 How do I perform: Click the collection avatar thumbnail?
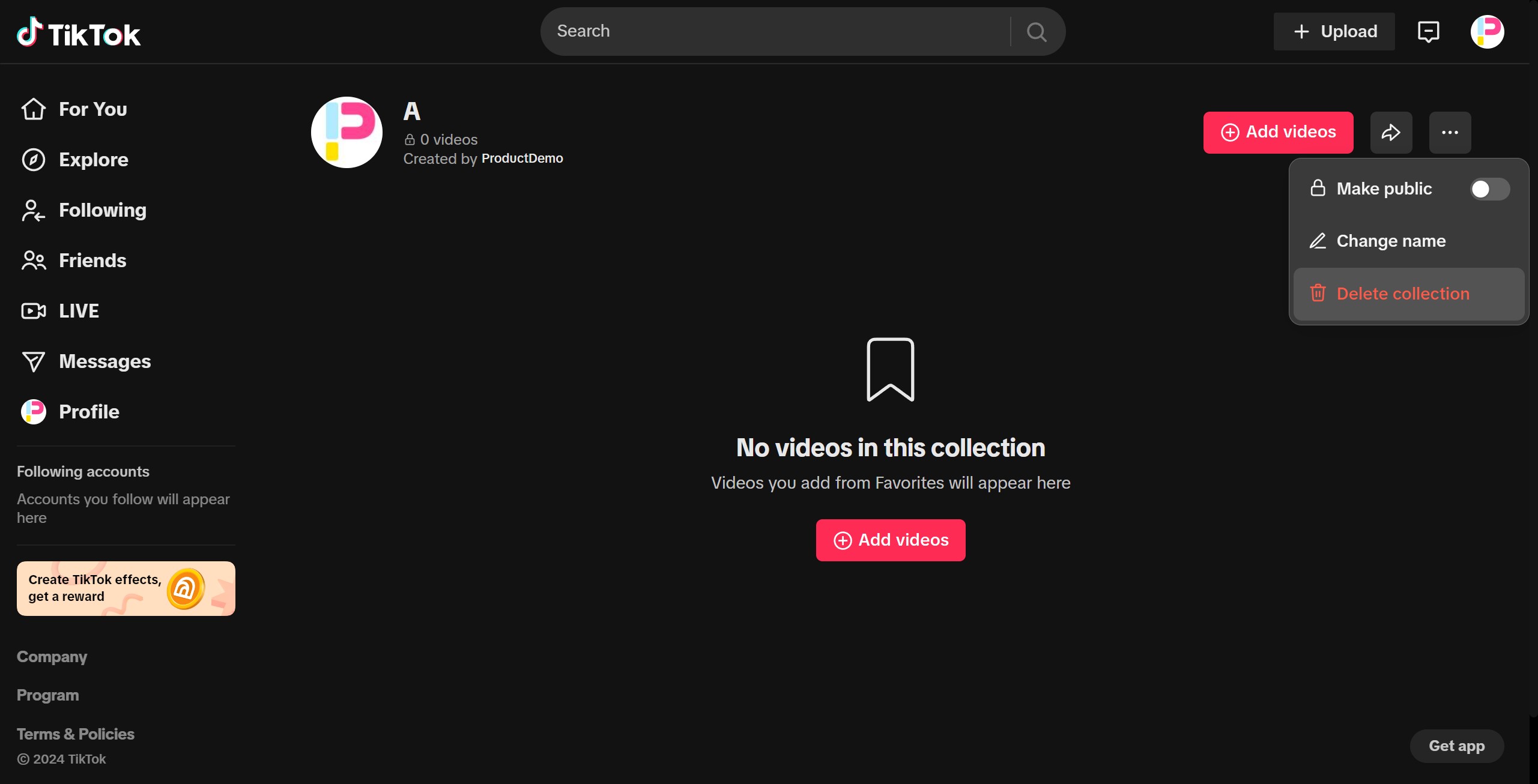347,133
